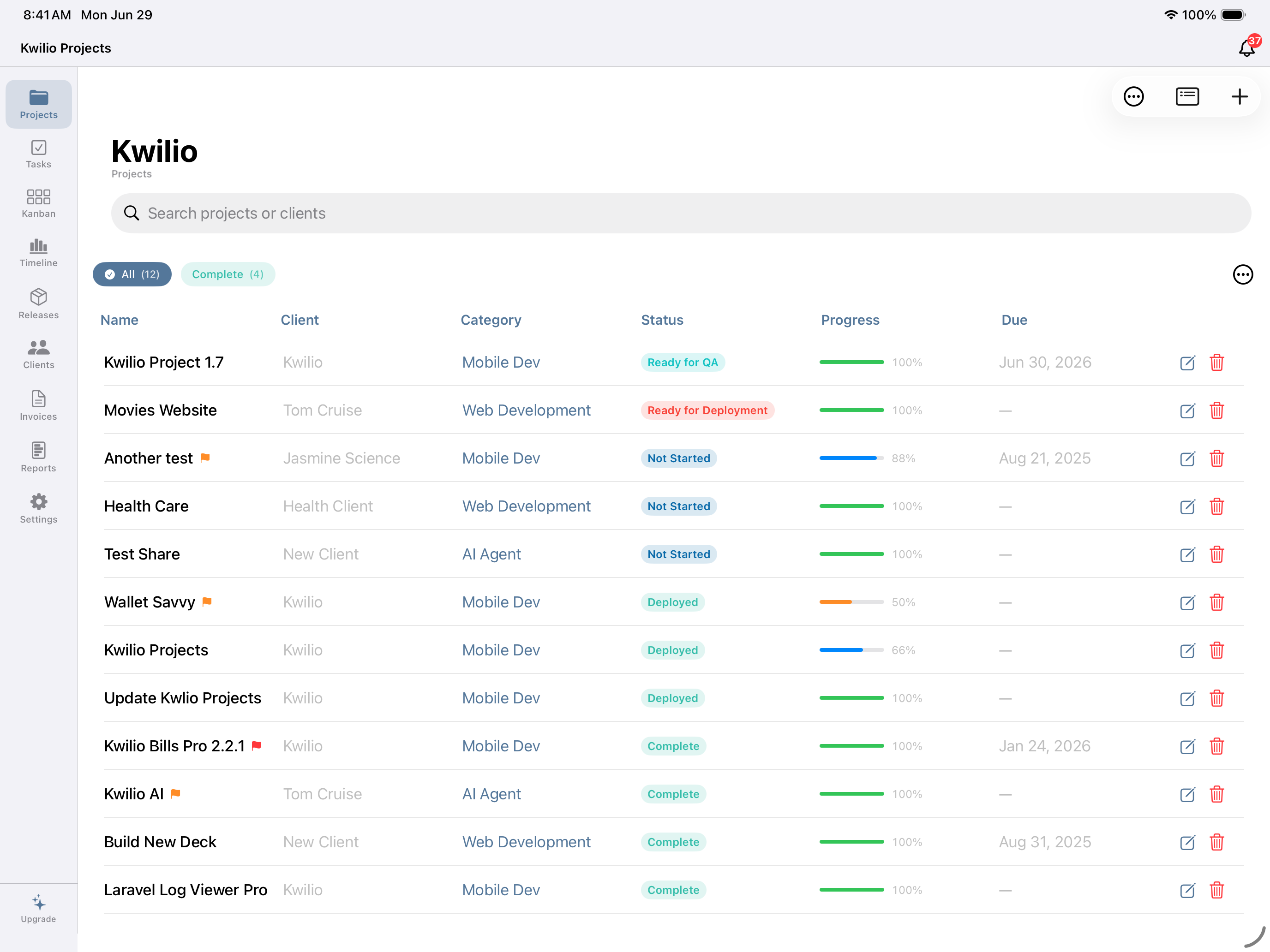The height and width of the screenshot is (952, 1270).
Task: Filter by Complete (4) chip
Action: pos(228,274)
